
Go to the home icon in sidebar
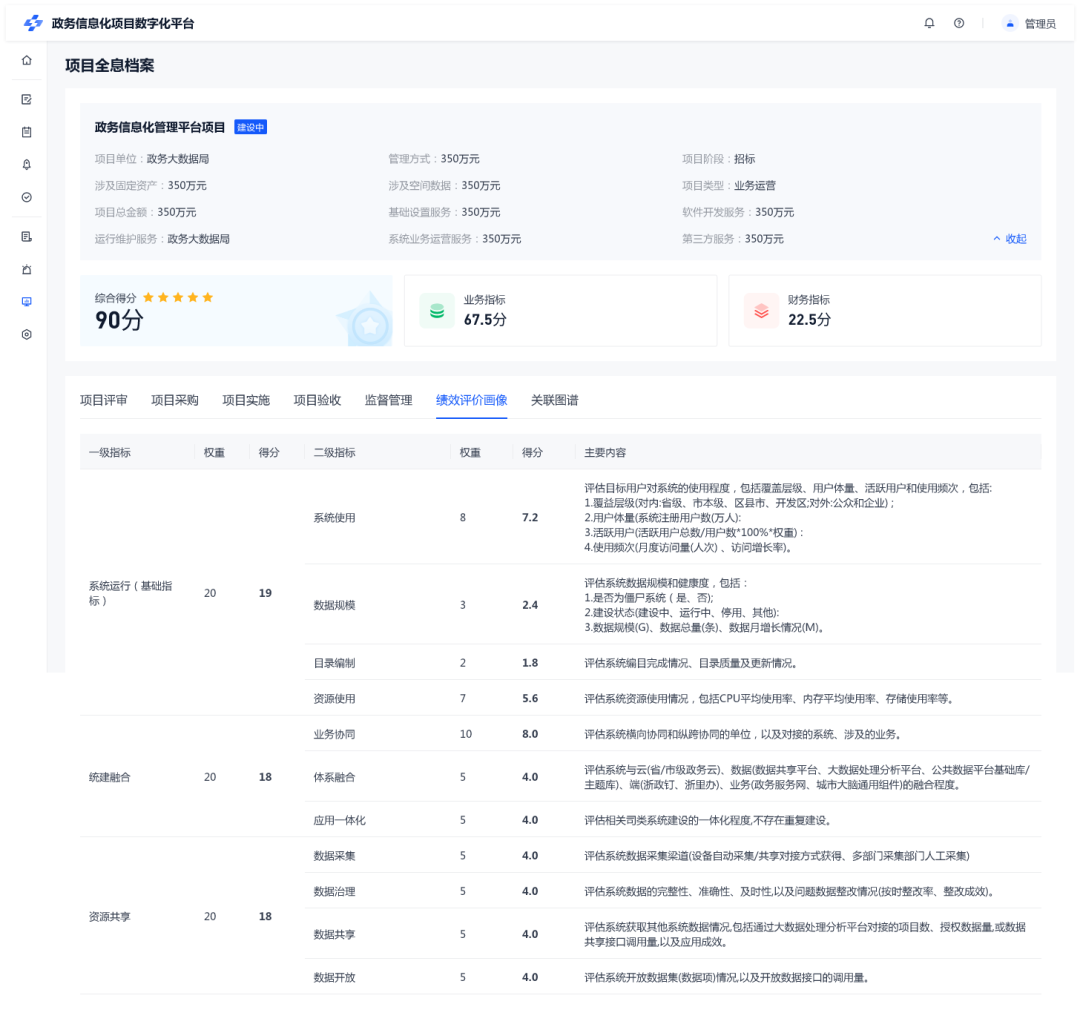26,60
